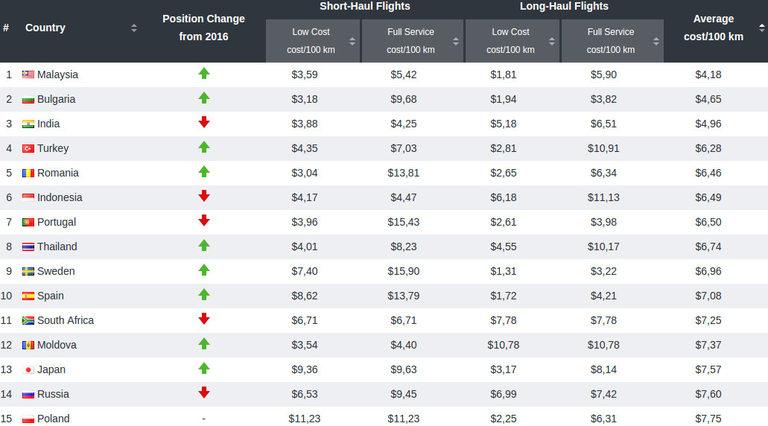
Task: Click the Average cost/100 km header
Action: pyautogui.click(x=716, y=28)
